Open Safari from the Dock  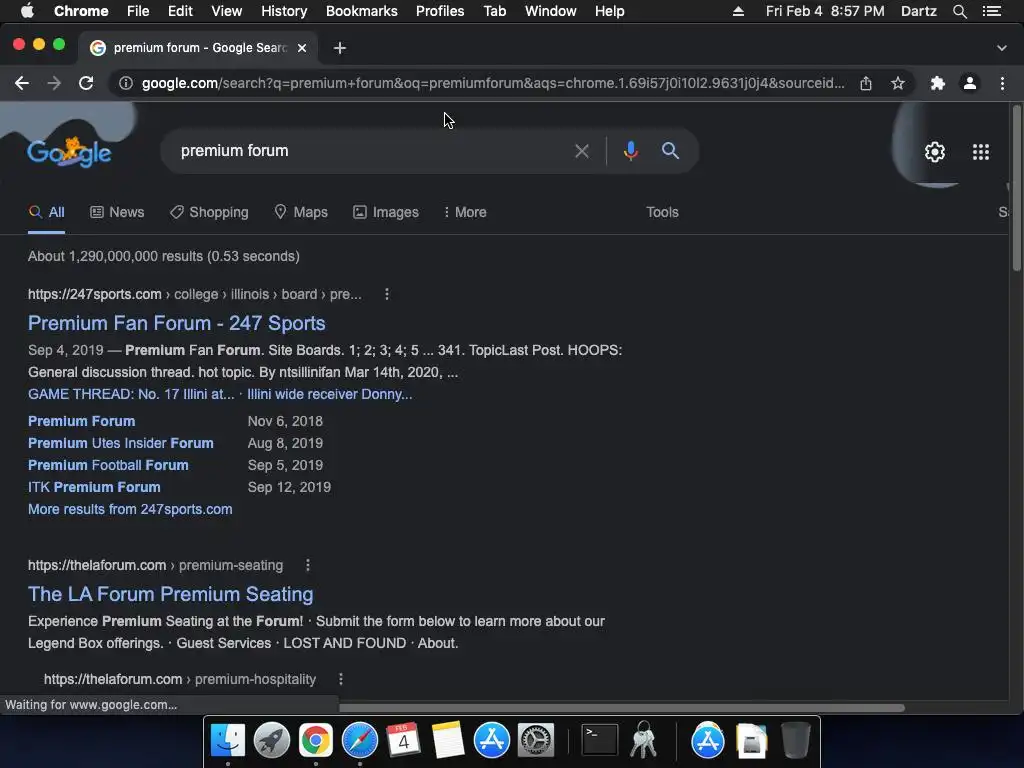(360, 741)
